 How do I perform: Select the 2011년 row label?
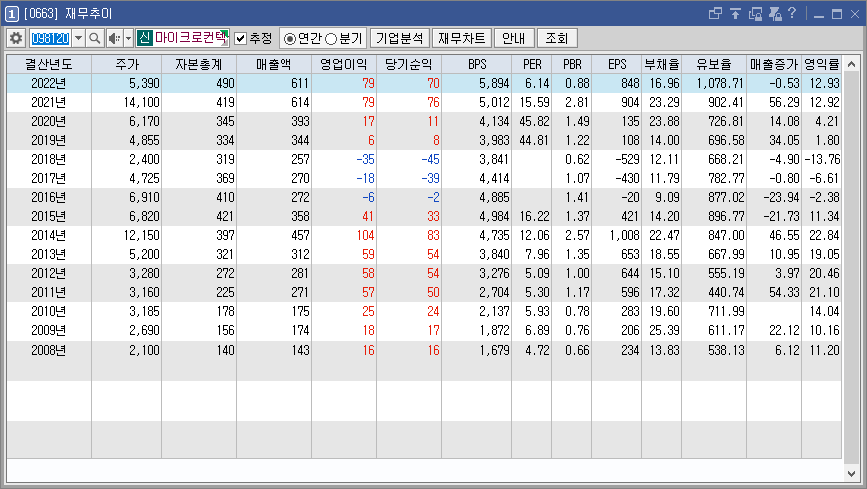[49, 292]
